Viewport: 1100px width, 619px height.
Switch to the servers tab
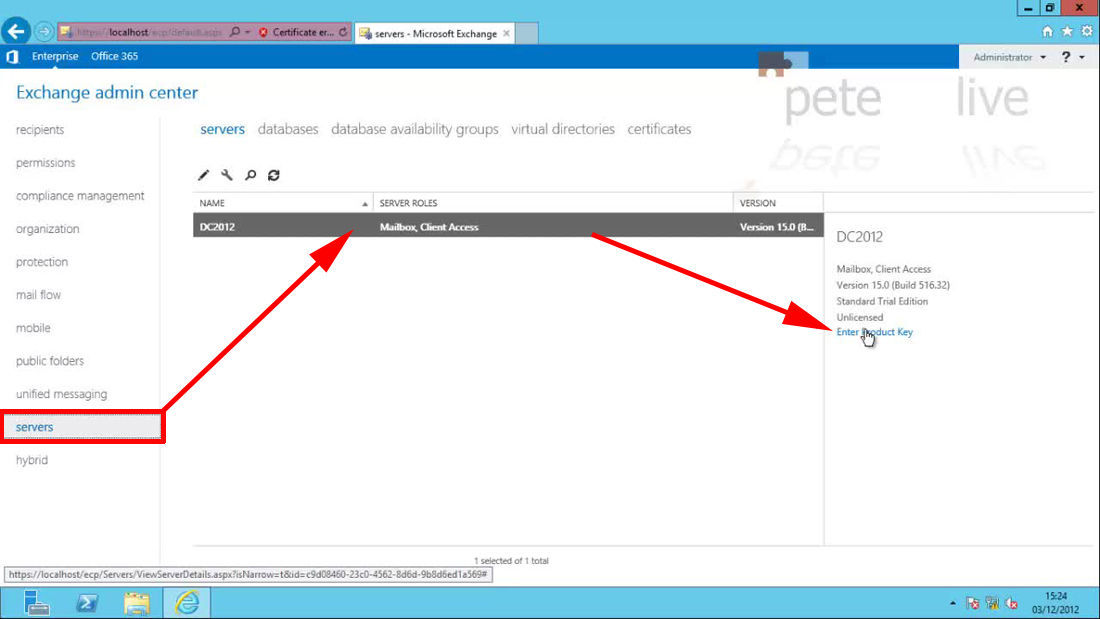click(x=222, y=129)
